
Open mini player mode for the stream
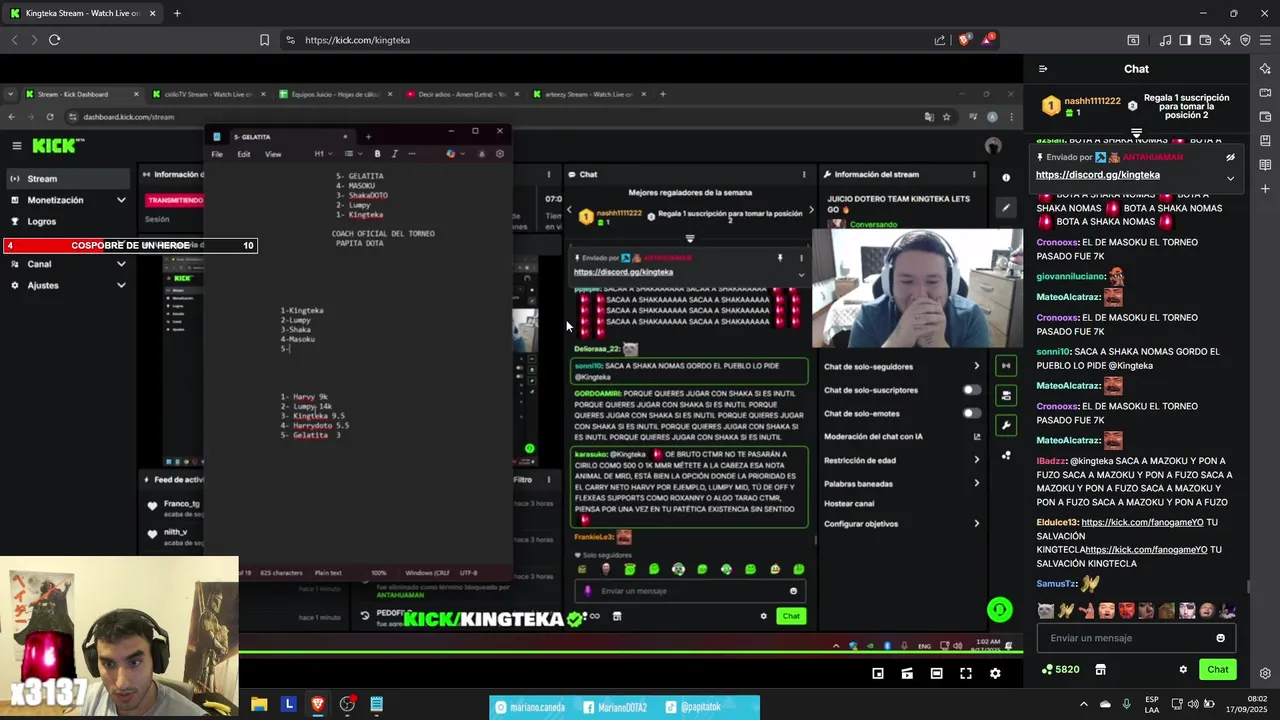[x=878, y=674]
